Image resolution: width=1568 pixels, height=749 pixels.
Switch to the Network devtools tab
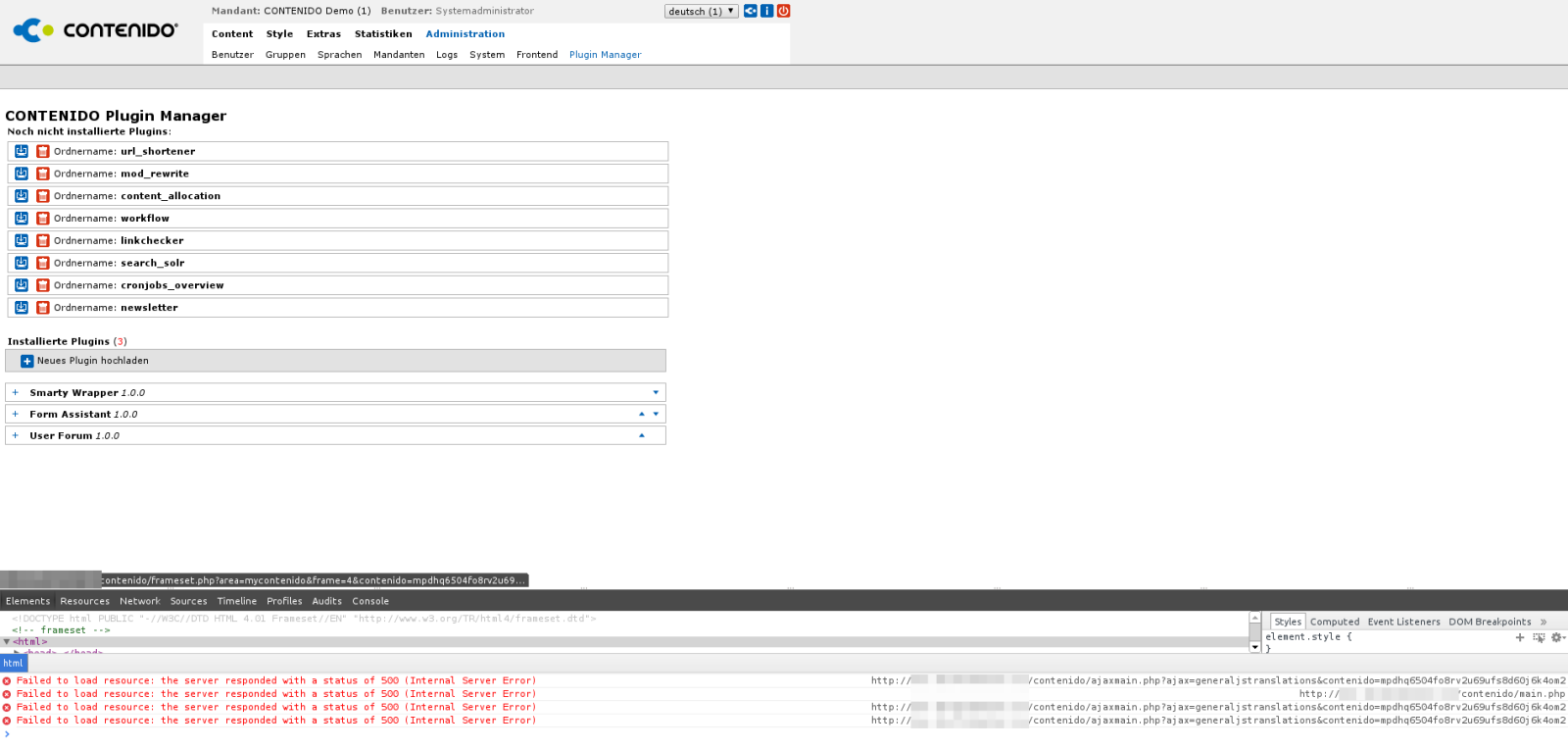click(139, 601)
